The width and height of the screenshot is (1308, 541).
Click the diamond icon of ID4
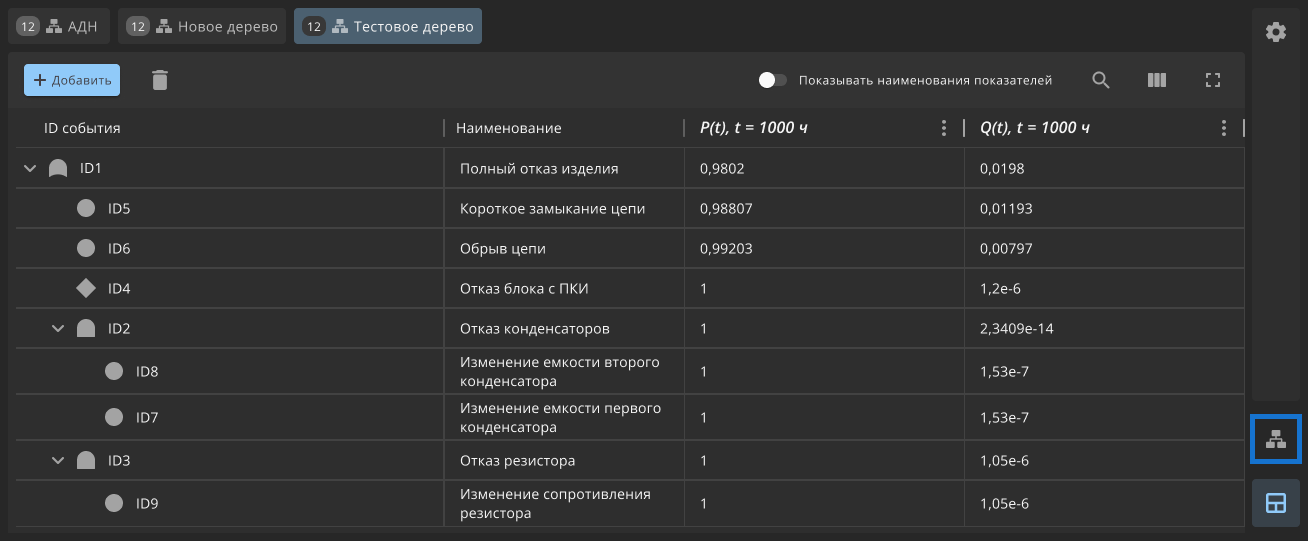tap(86, 288)
